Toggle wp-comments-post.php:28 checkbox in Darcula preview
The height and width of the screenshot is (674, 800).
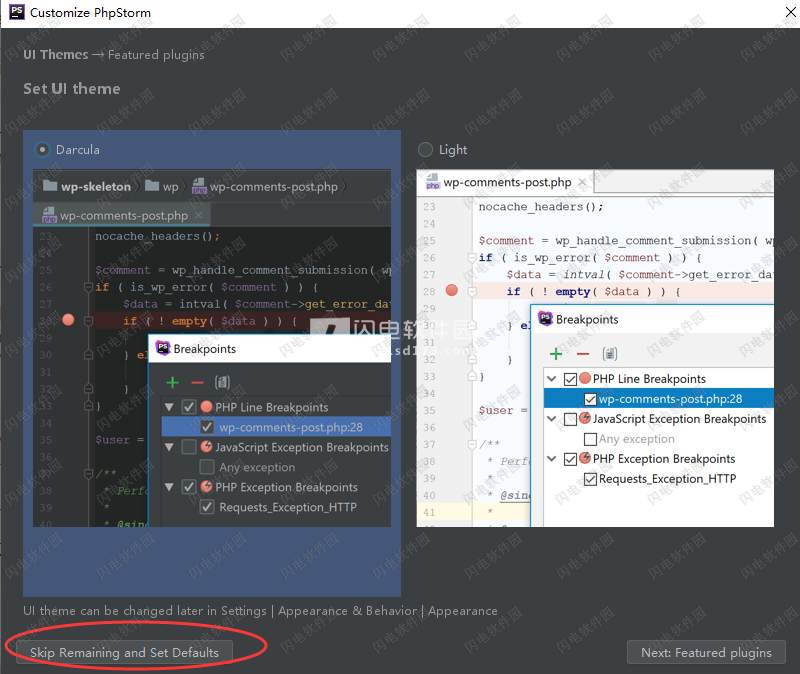pos(207,427)
